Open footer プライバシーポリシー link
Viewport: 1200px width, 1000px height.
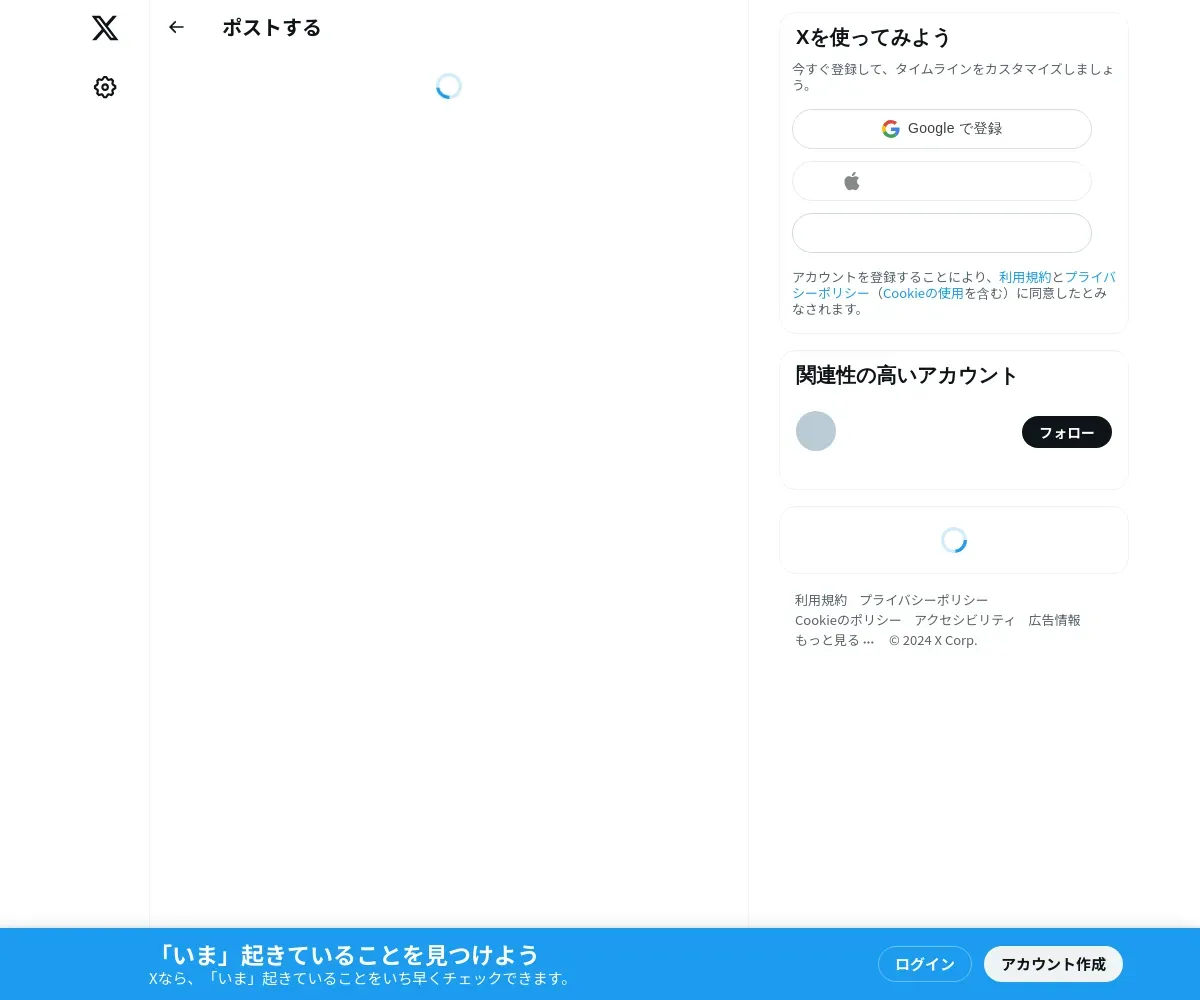tap(924, 600)
